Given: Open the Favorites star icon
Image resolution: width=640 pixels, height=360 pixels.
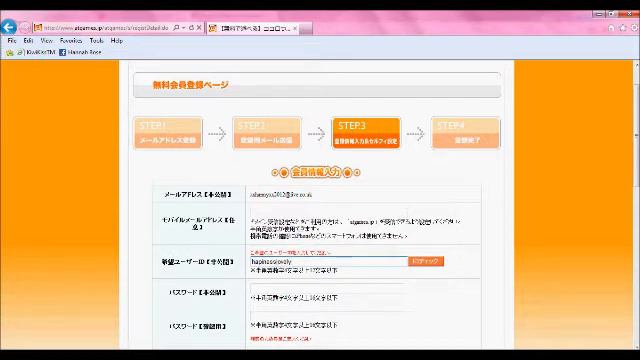Looking at the screenshot, I should point(622,28).
